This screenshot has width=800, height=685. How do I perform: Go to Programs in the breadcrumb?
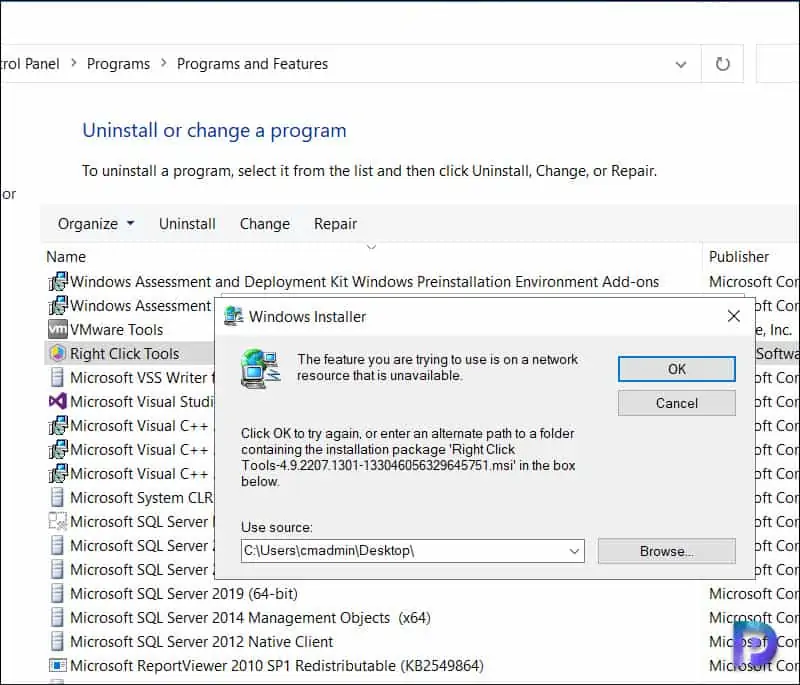pos(118,64)
